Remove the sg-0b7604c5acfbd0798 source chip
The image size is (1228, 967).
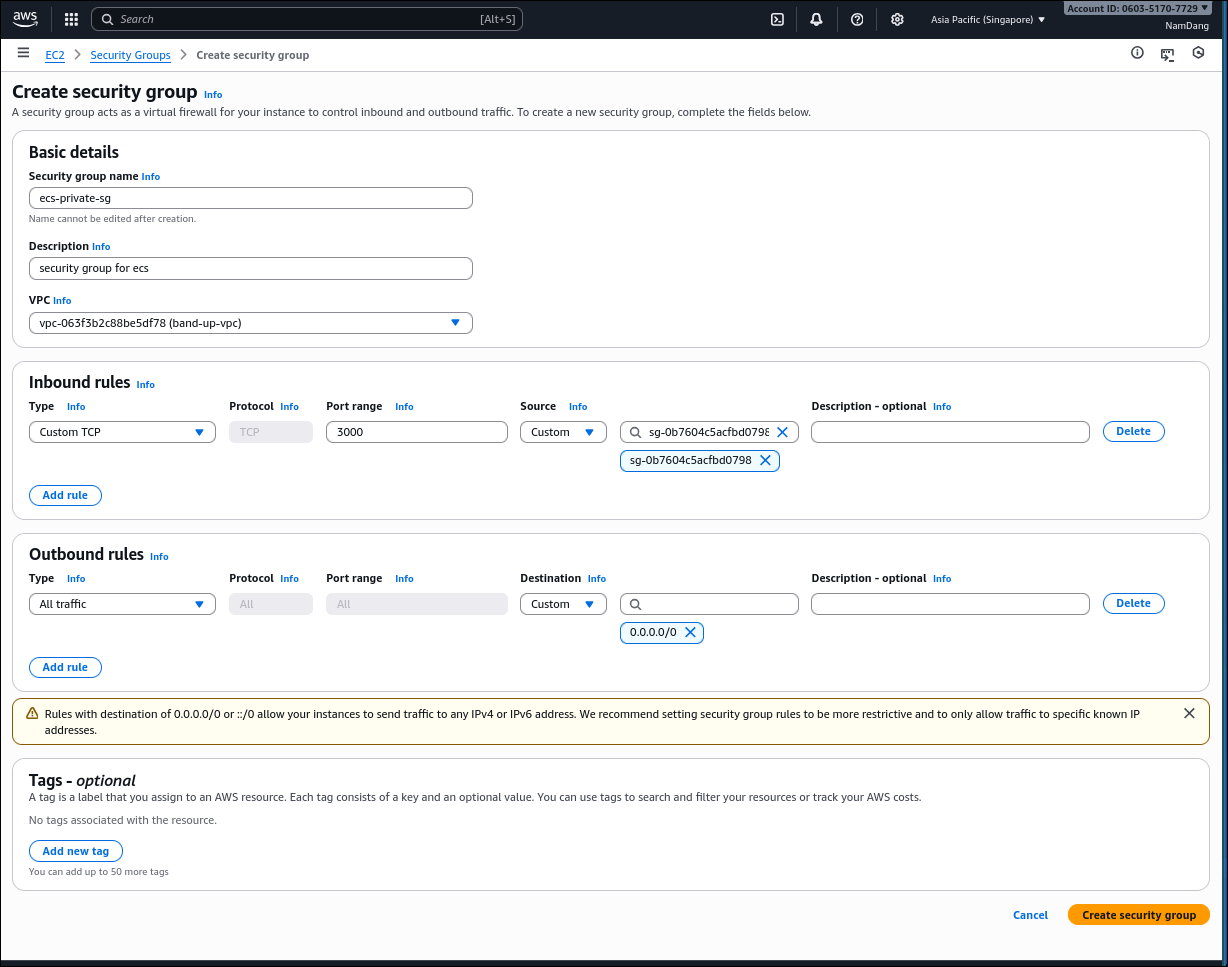point(766,460)
